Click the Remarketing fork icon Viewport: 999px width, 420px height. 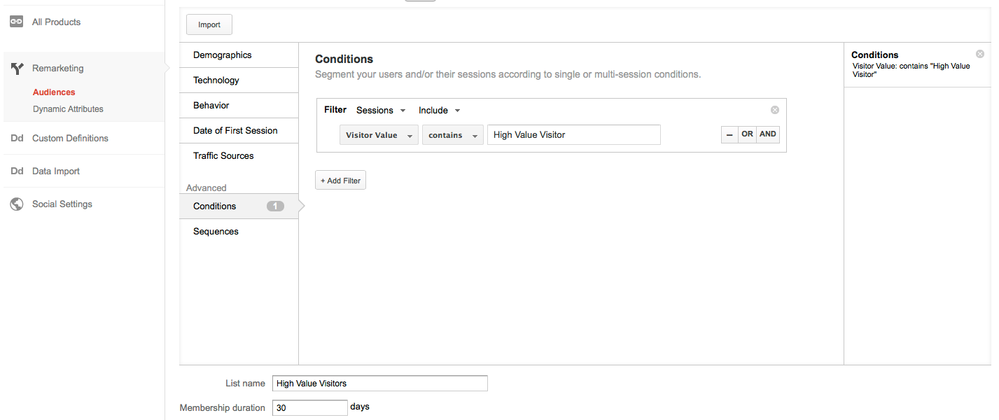17,68
